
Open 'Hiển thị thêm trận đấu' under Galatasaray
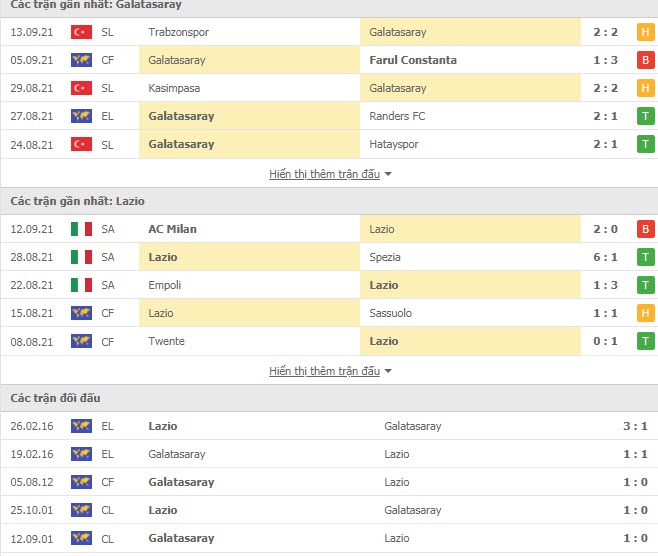pos(324,174)
